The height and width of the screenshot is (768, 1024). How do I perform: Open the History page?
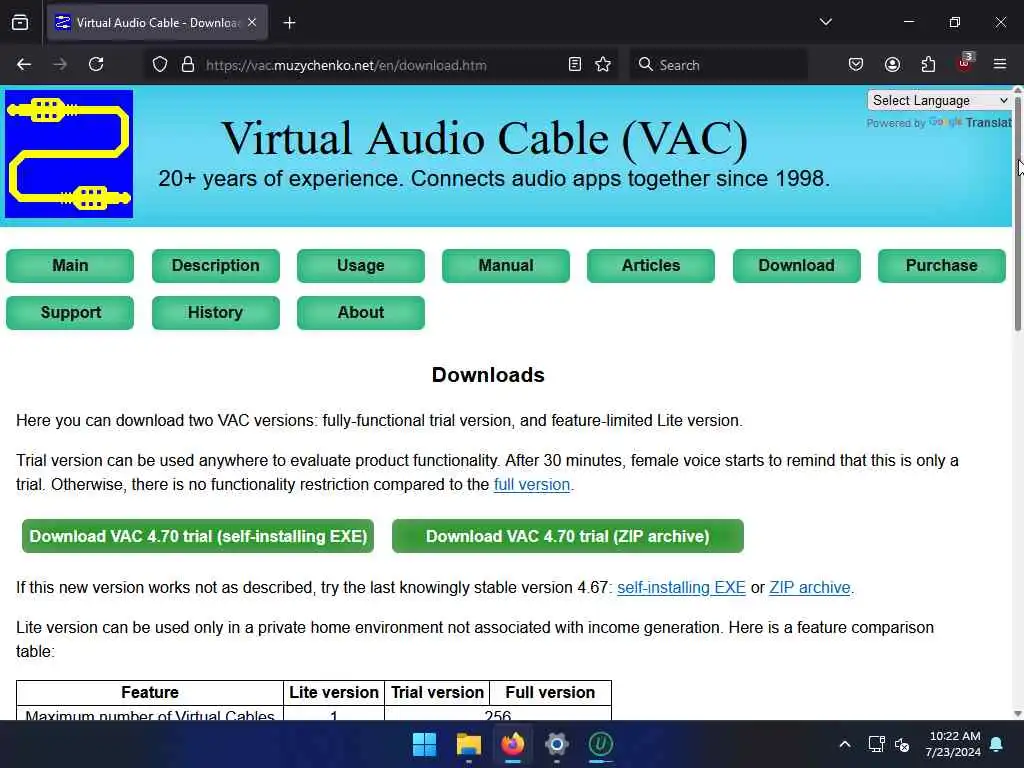pos(216,313)
